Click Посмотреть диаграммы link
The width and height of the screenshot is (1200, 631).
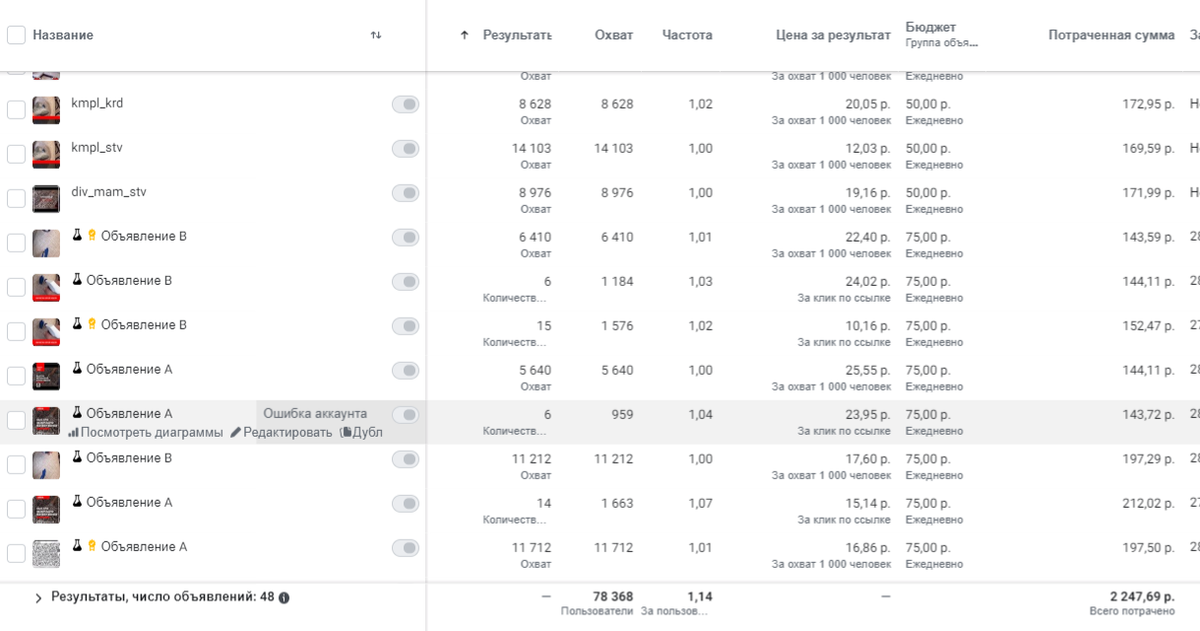coord(151,433)
